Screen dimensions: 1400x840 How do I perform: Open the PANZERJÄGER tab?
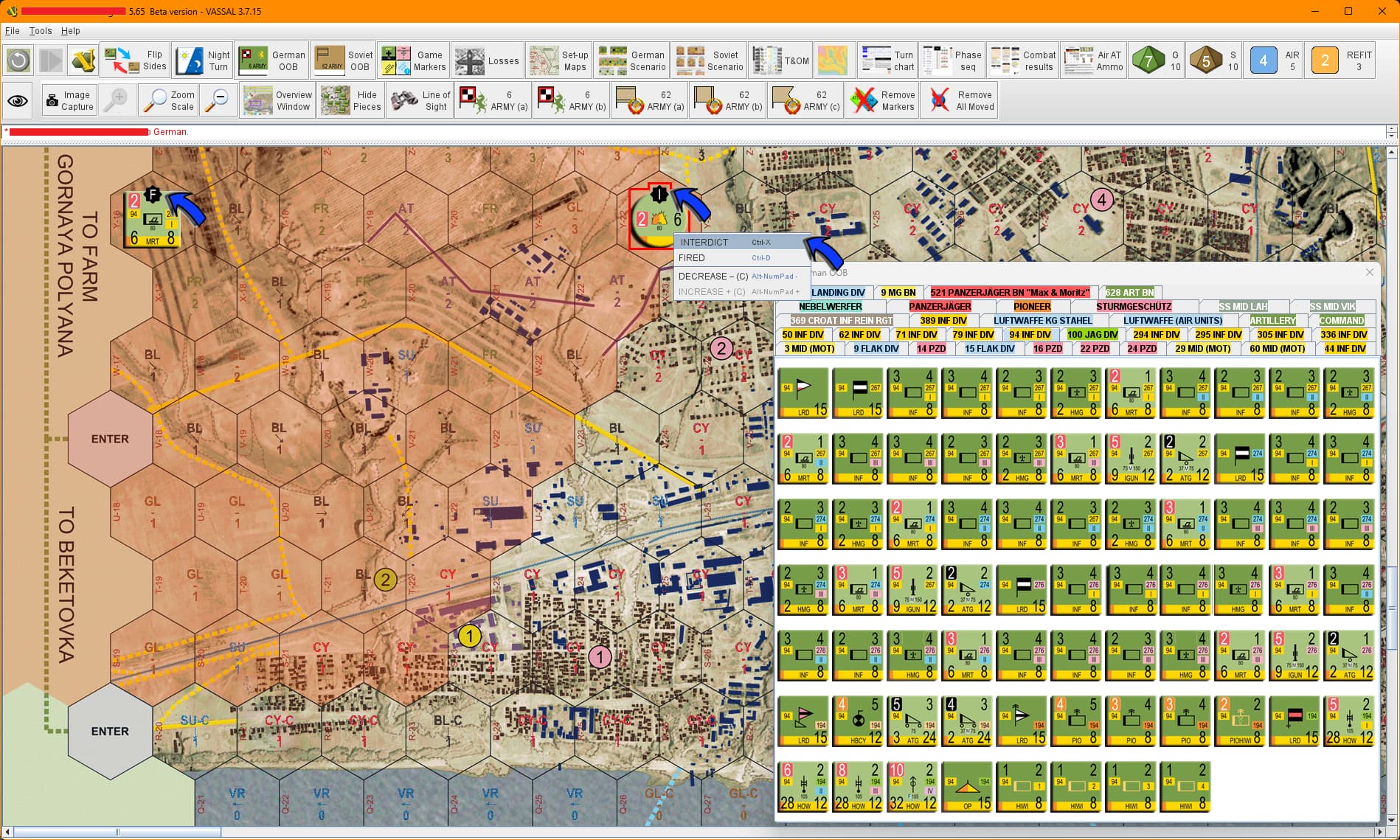940,307
